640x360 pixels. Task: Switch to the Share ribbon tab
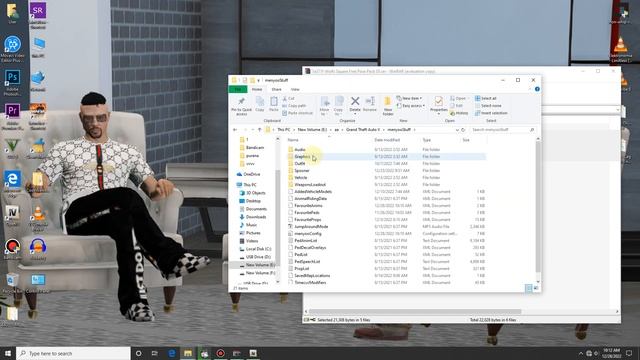[x=276, y=89]
